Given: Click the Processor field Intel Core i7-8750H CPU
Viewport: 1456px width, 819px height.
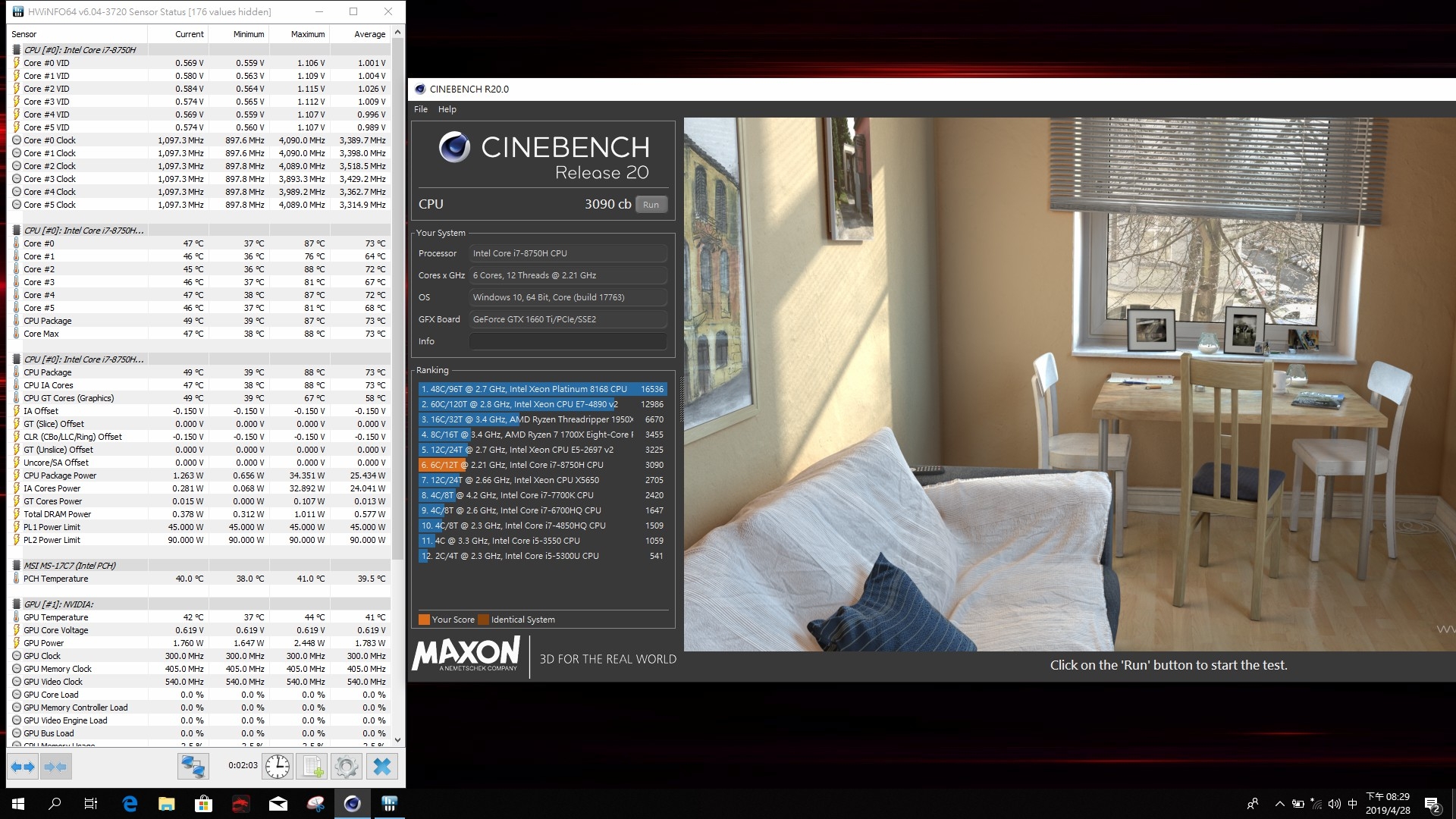Looking at the screenshot, I should pos(568,253).
